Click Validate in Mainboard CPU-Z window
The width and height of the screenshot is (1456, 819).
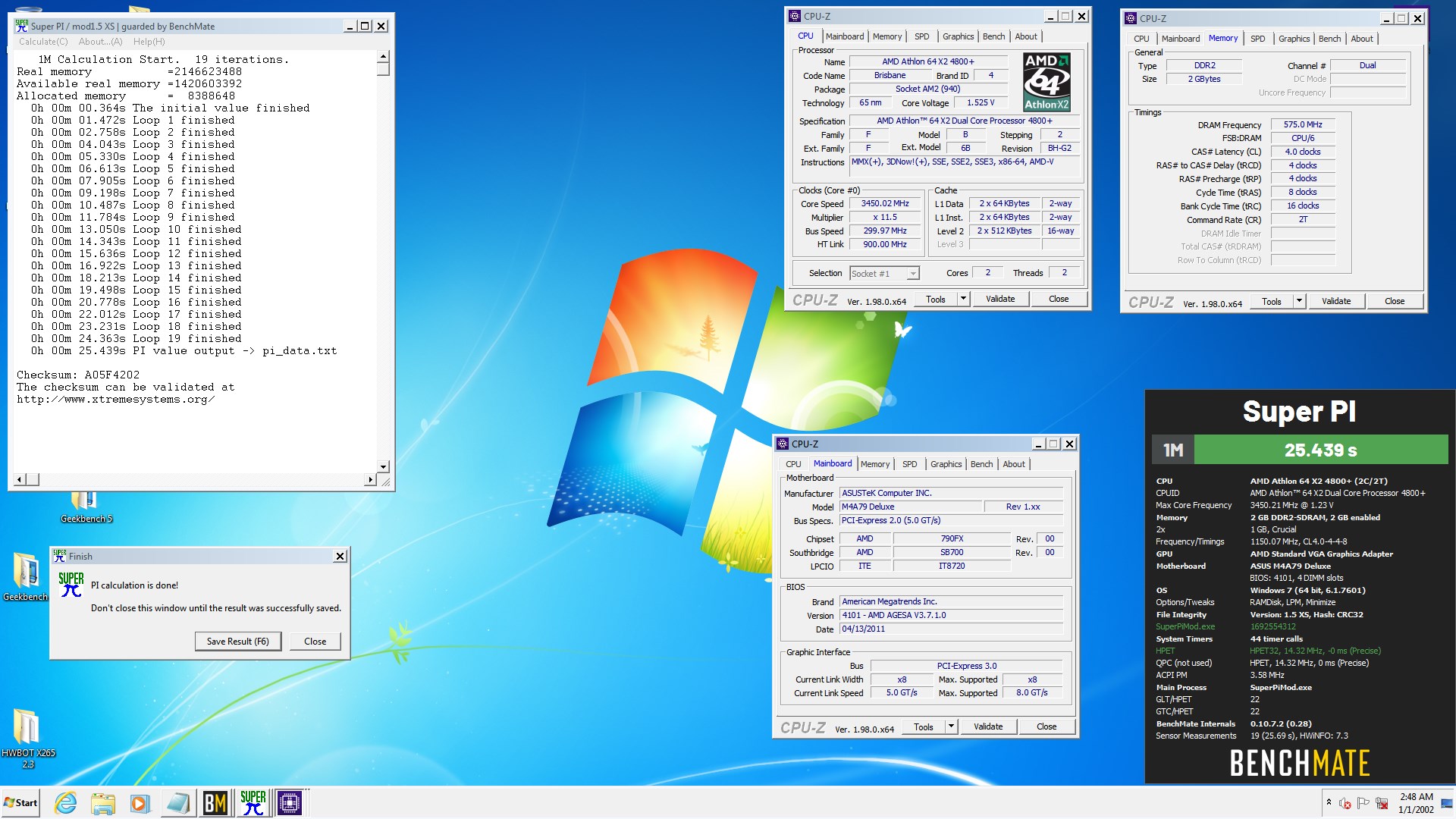pyautogui.click(x=987, y=726)
